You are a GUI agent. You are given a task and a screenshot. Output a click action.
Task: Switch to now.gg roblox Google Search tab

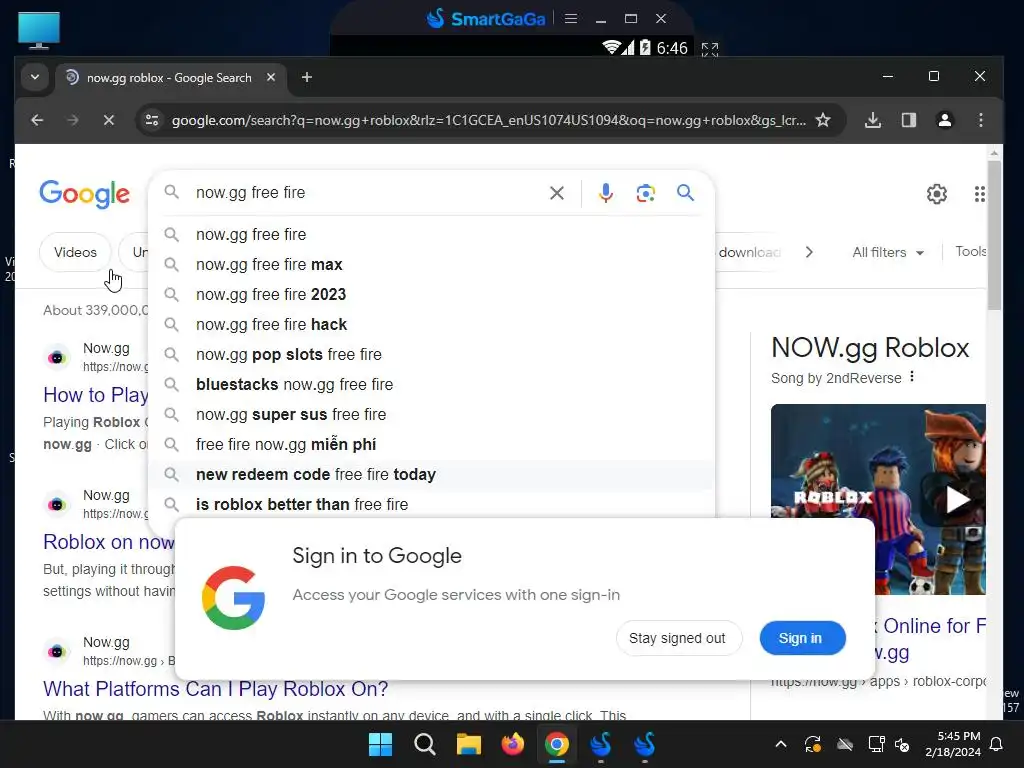point(169,78)
